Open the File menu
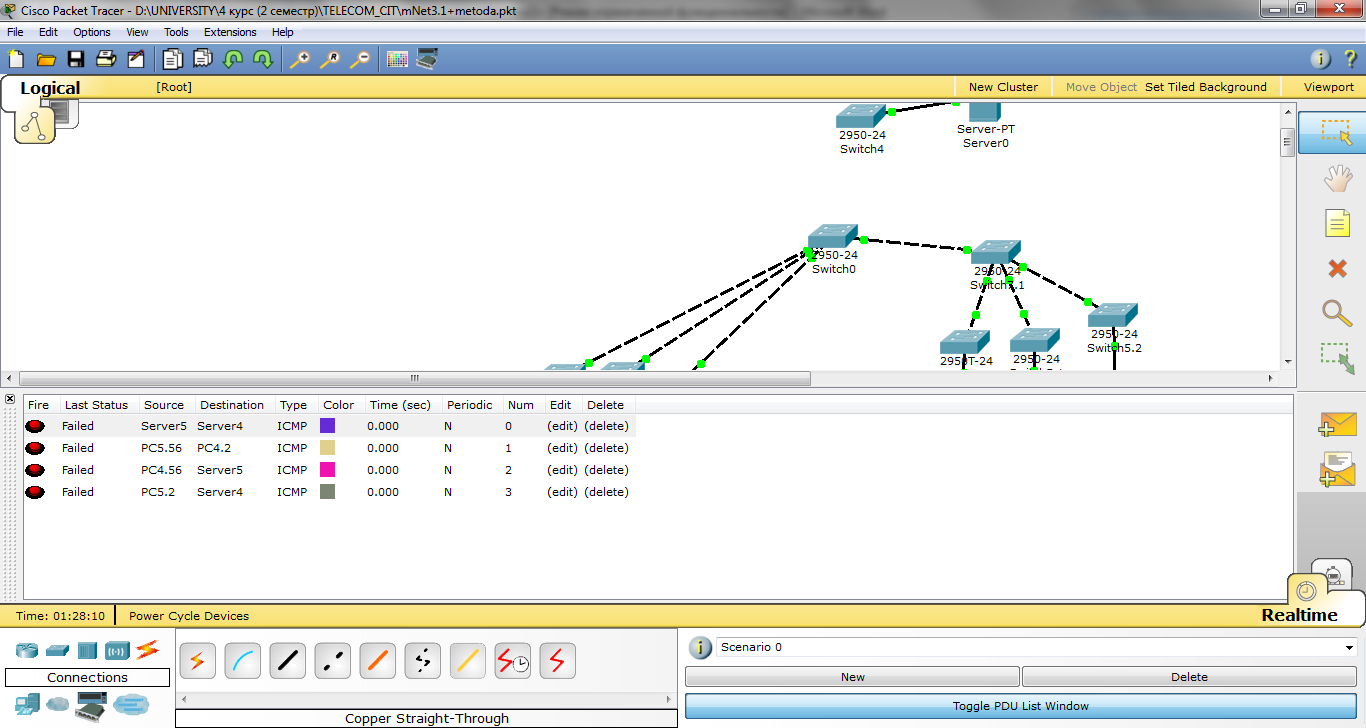 [15, 32]
